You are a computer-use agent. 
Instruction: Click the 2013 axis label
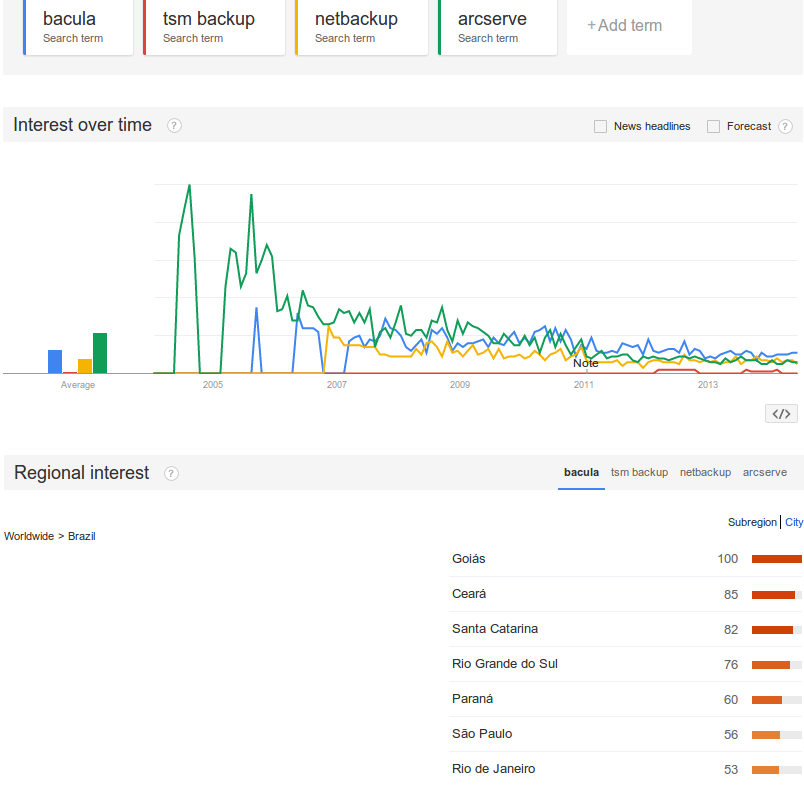click(708, 385)
